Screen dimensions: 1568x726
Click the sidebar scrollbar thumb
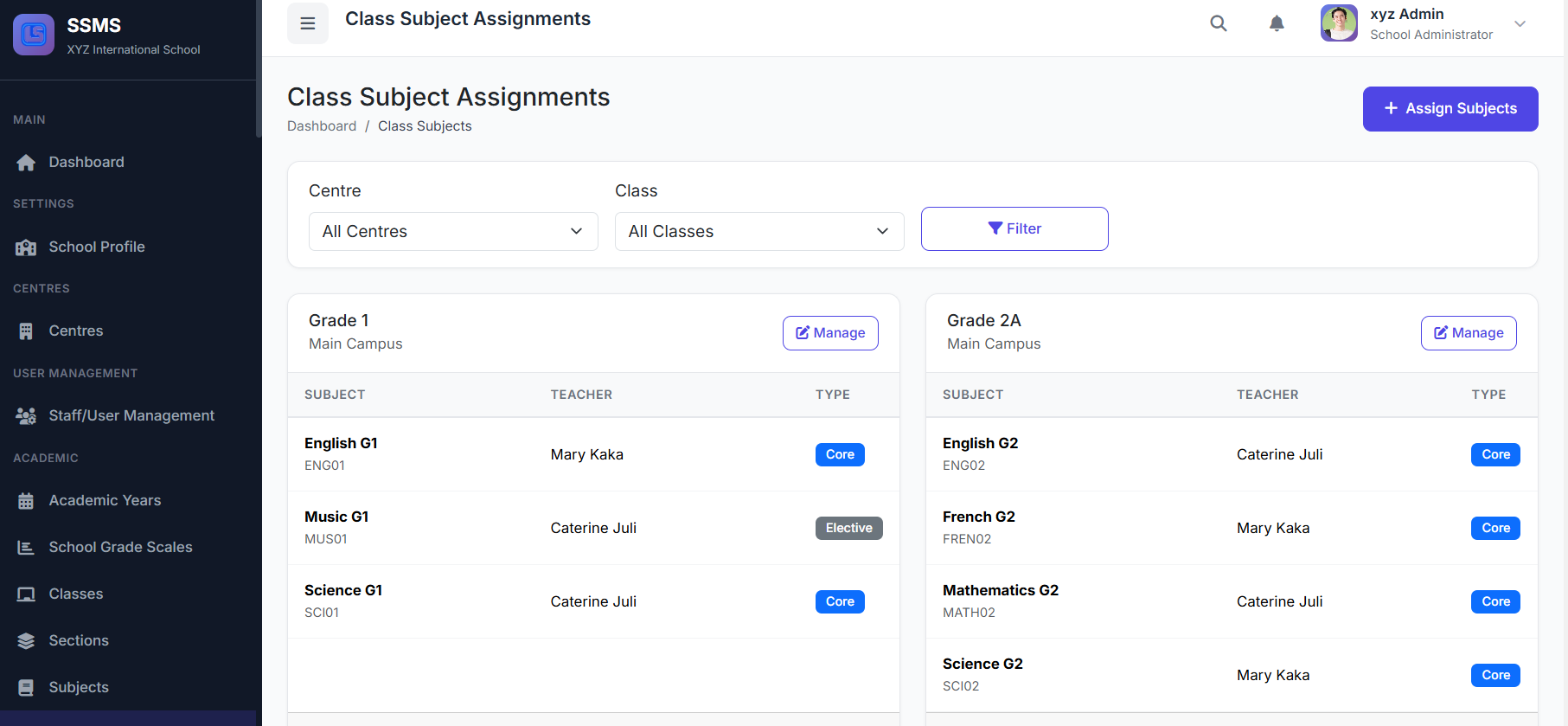259,69
